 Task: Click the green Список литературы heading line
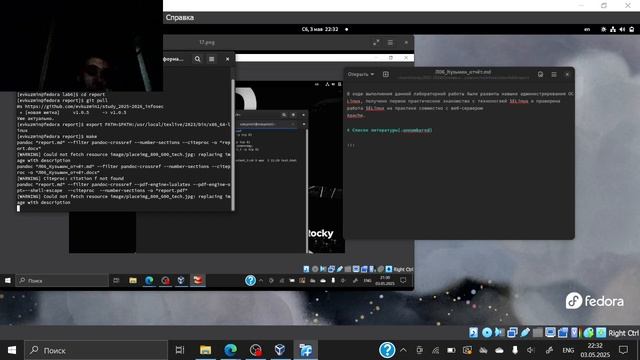pyautogui.click(x=389, y=130)
